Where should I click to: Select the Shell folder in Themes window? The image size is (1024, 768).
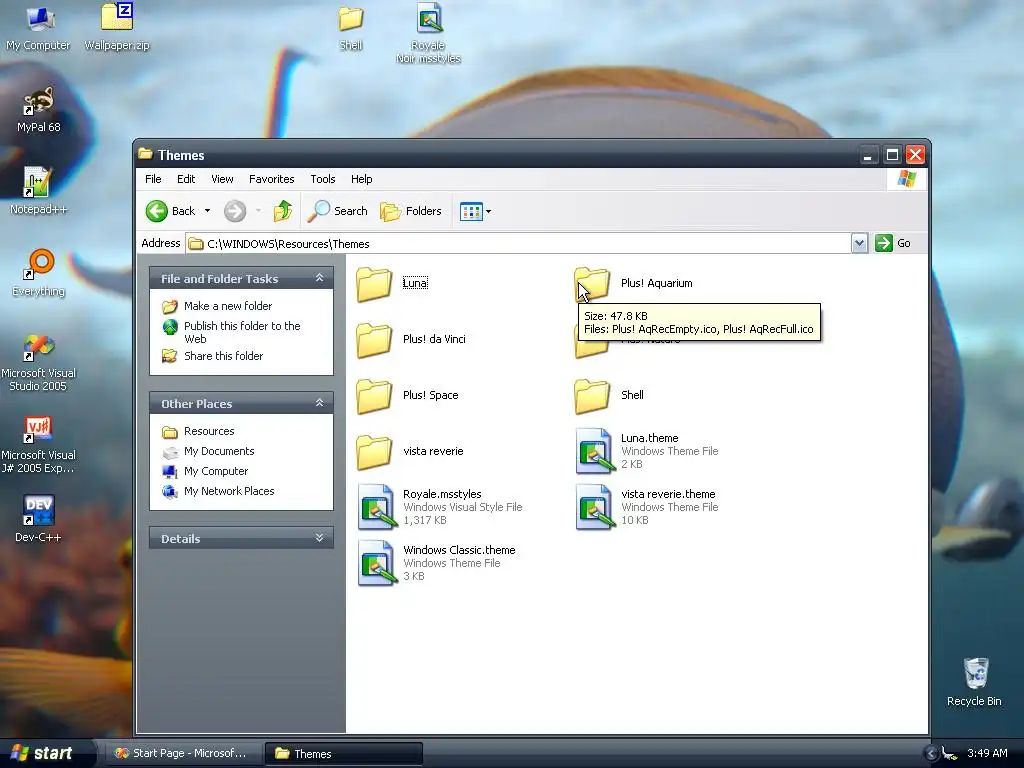click(x=609, y=396)
